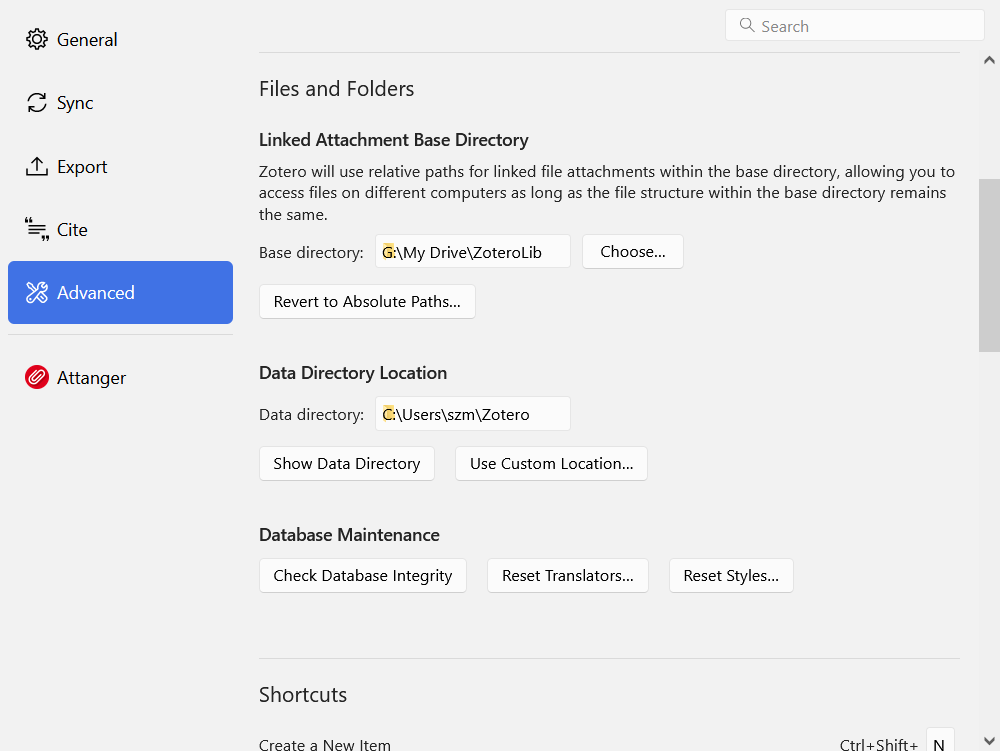The image size is (1000, 751).
Task: Click the Advanced tools icon
Action: (x=36, y=293)
